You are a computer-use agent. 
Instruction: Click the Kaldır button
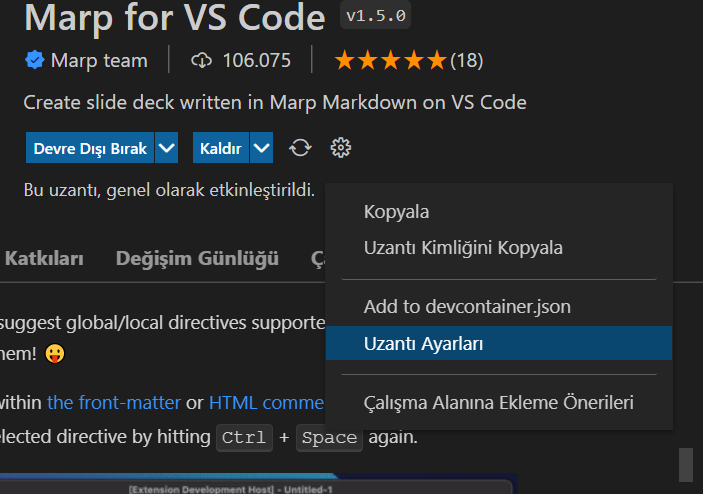(221, 149)
